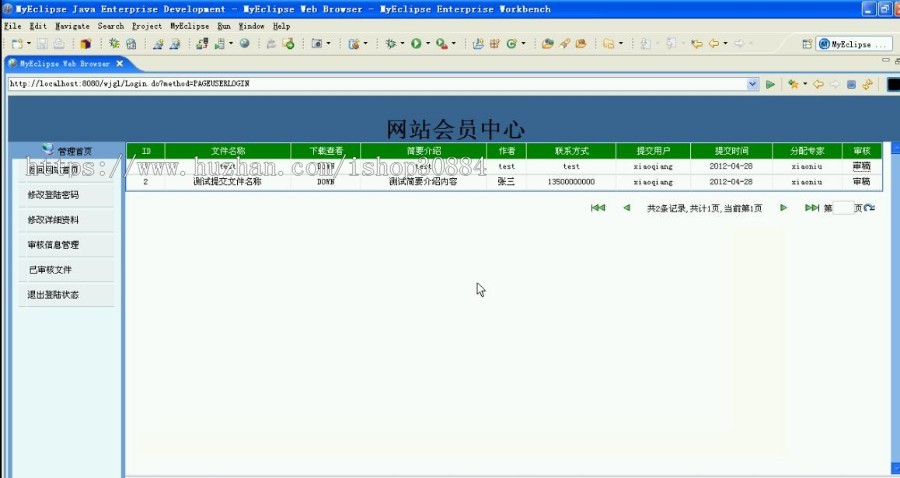Click the Debug bug toolbar icon
Image resolution: width=900 pixels, height=478 pixels.
coord(391,44)
